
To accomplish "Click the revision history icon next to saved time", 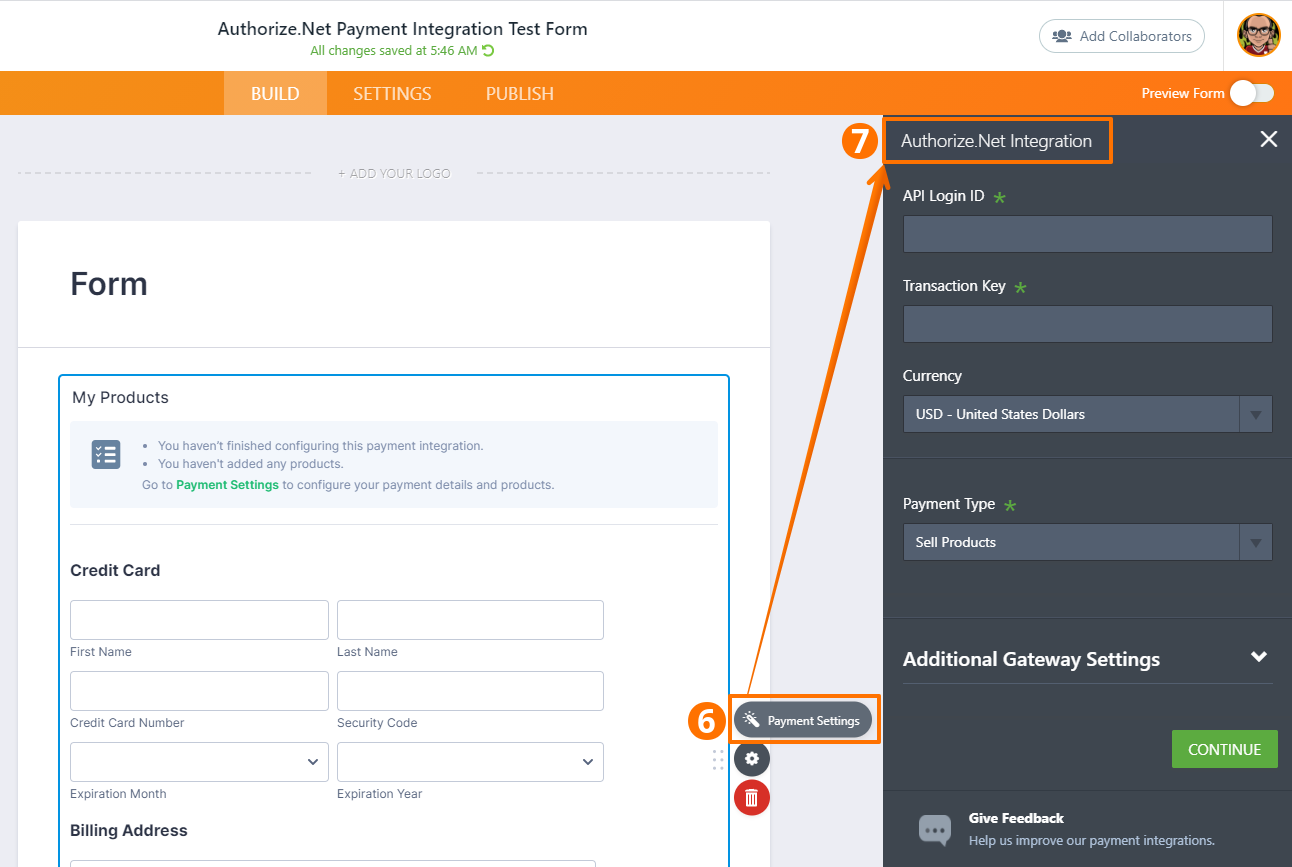I will (x=488, y=50).
